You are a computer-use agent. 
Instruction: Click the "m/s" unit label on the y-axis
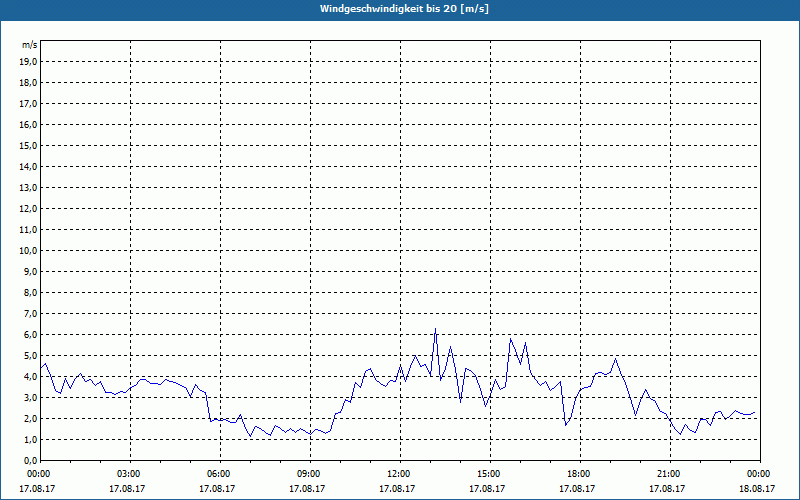point(30,45)
